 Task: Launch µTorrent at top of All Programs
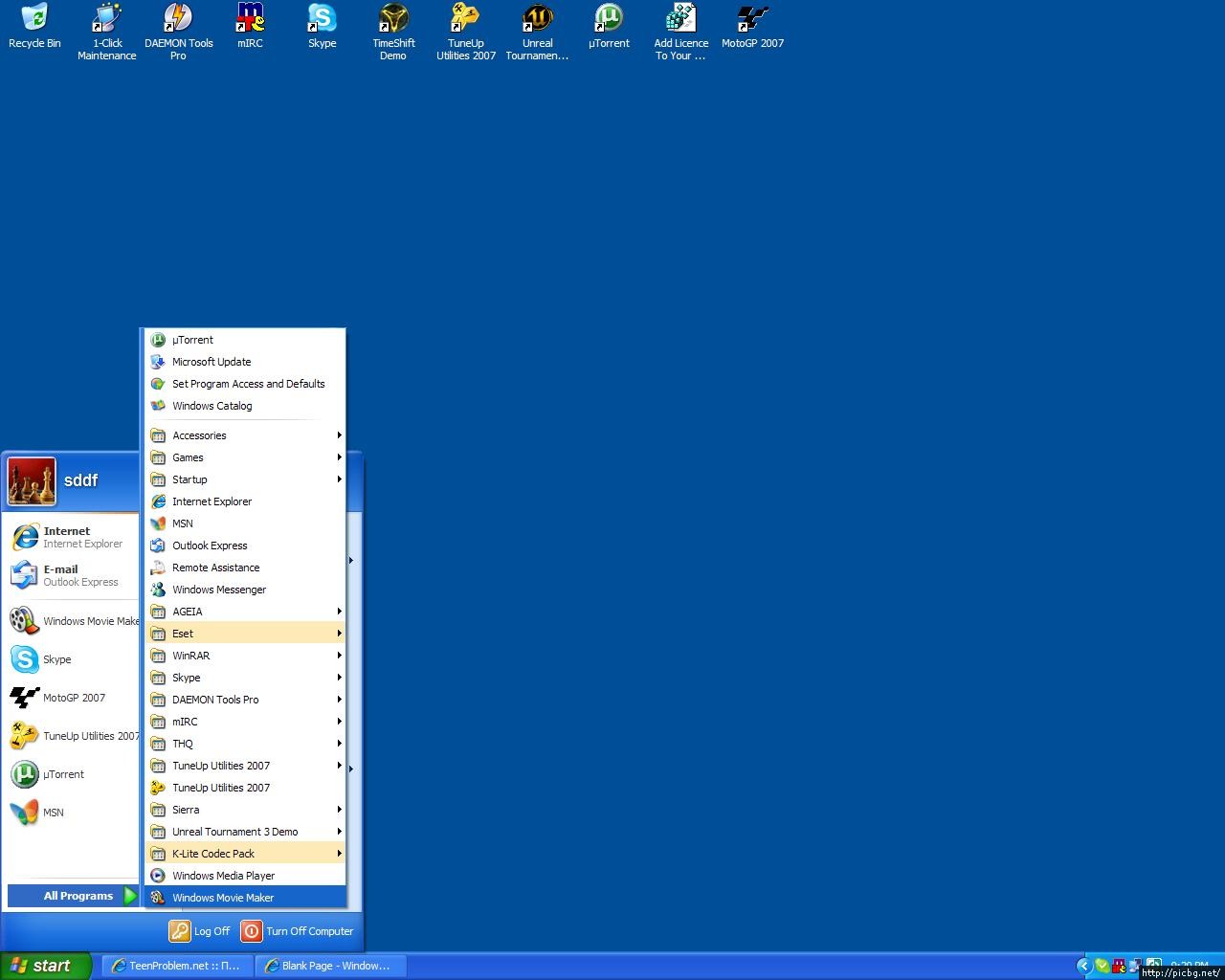click(245, 340)
